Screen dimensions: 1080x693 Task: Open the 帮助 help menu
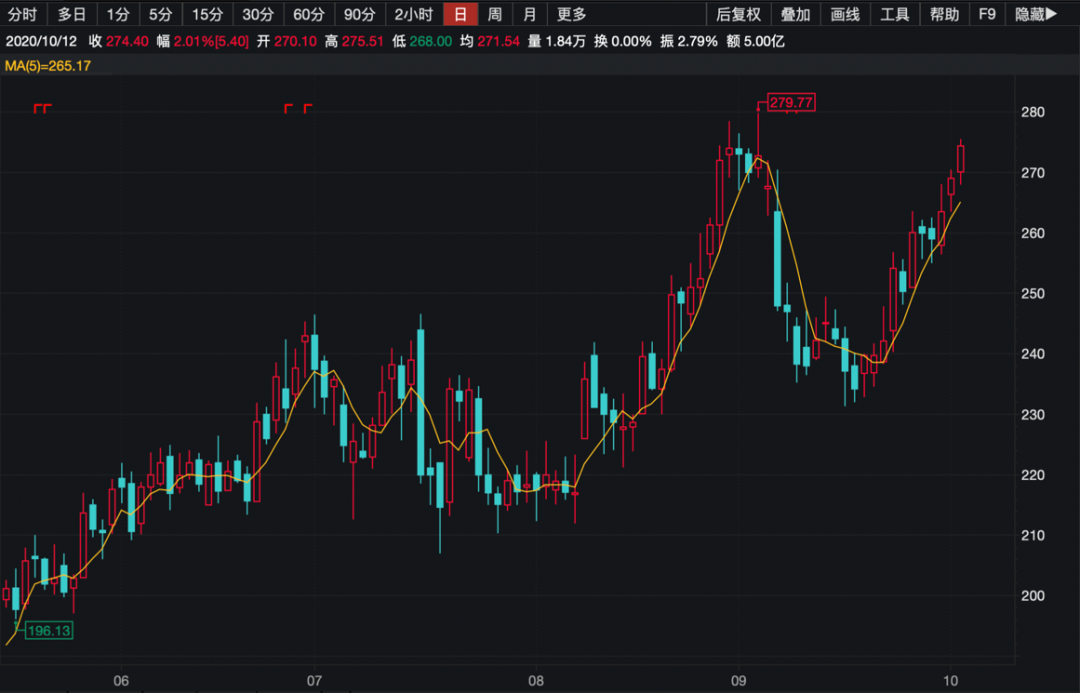tap(944, 14)
